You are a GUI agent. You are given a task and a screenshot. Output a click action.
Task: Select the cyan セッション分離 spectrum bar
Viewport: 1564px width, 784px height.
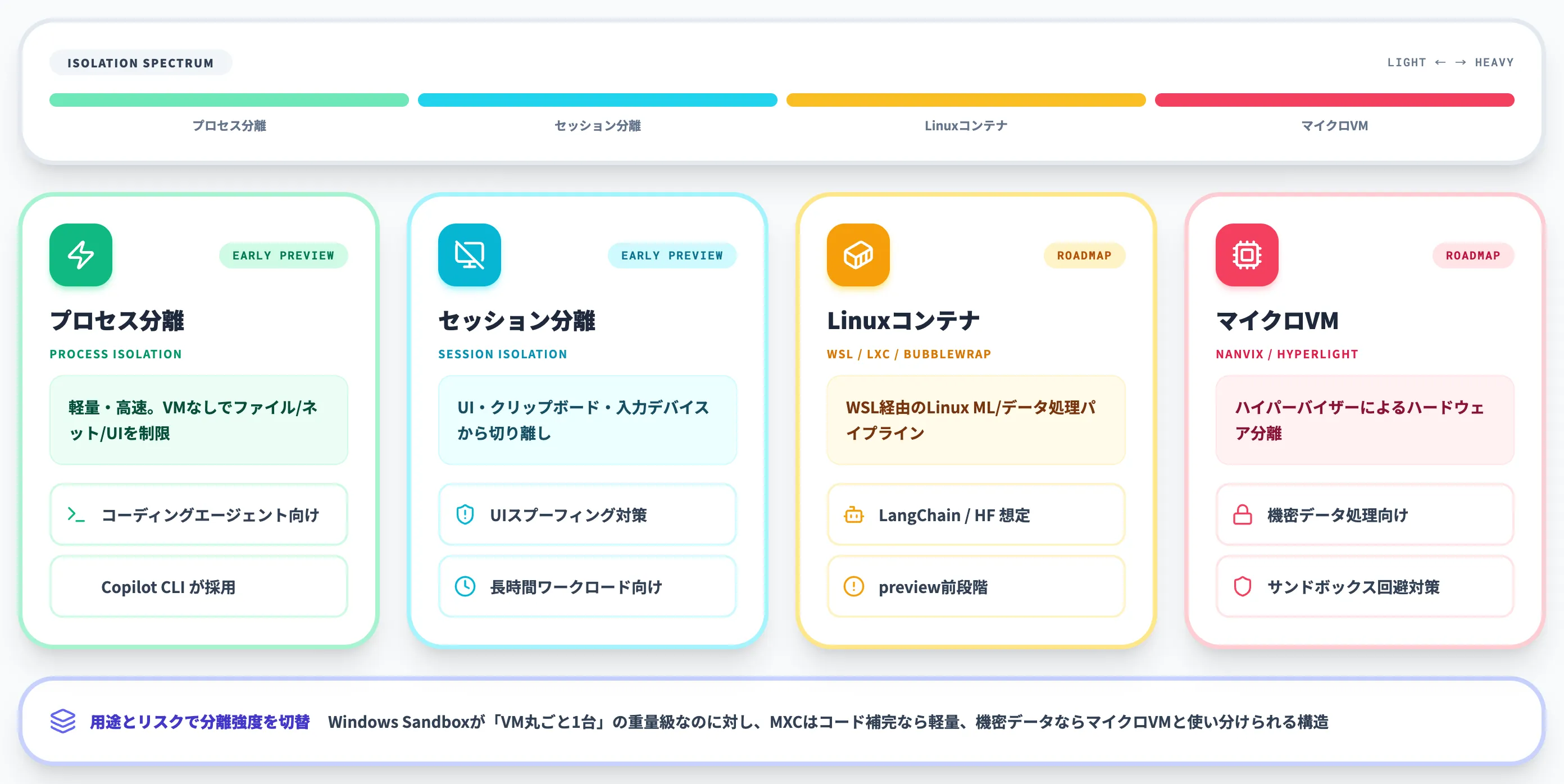(x=597, y=100)
